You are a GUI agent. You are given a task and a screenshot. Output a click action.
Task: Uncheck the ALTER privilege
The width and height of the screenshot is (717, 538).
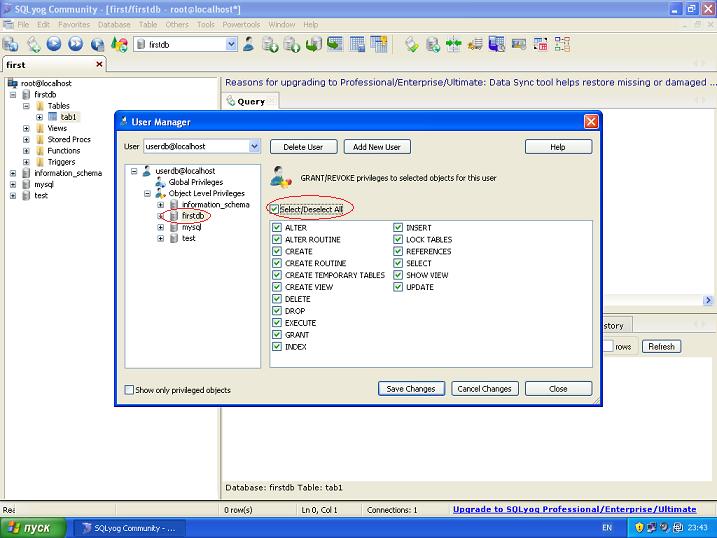[277, 227]
